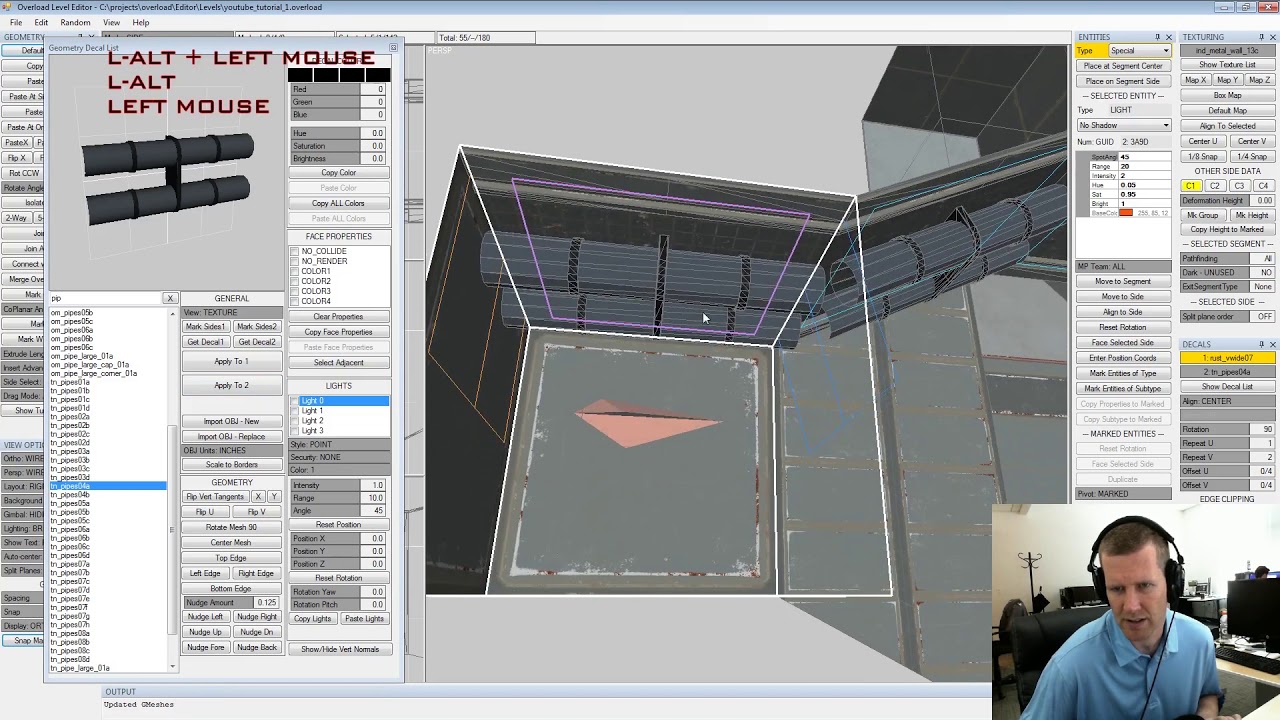Viewport: 1280px width, 720px height.
Task: Check the Light 1 checkbox
Action: click(296, 411)
